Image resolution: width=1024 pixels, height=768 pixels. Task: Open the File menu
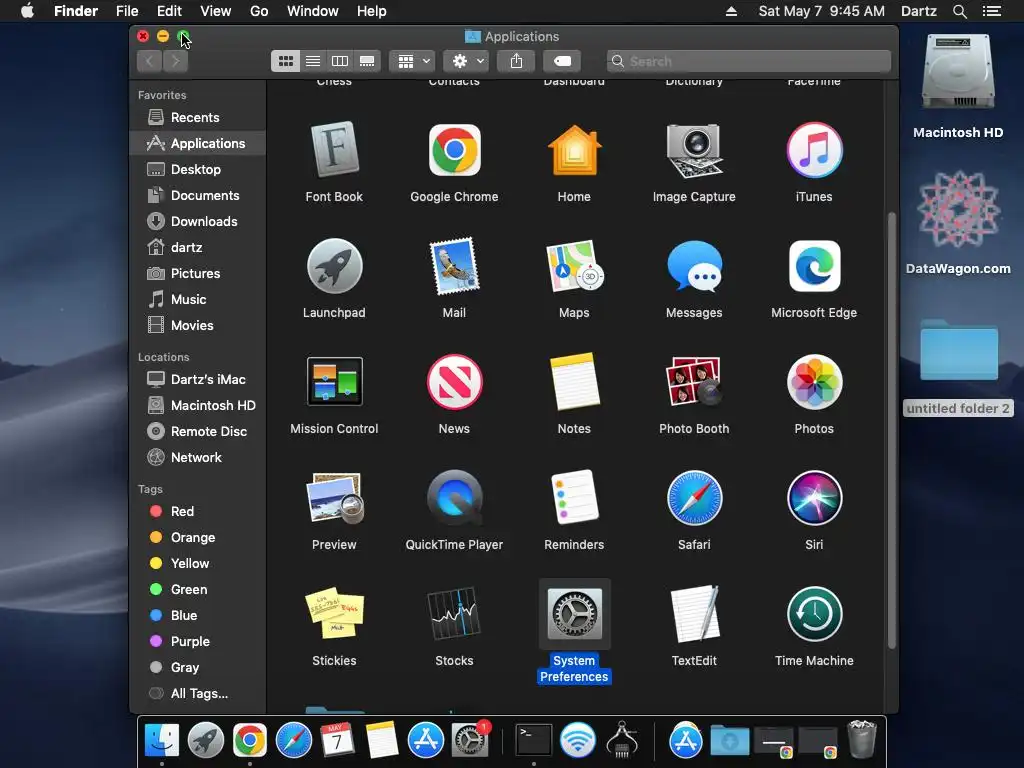[x=127, y=11]
